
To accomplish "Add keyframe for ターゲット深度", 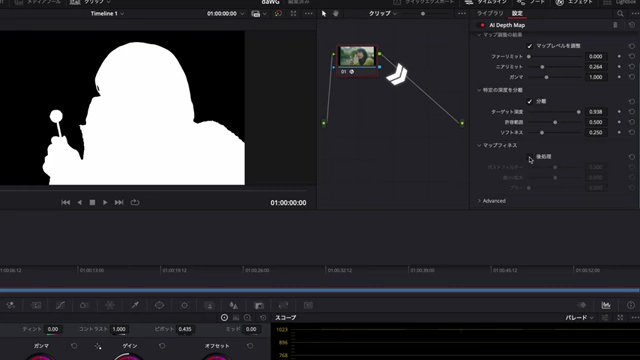I will click(x=619, y=111).
